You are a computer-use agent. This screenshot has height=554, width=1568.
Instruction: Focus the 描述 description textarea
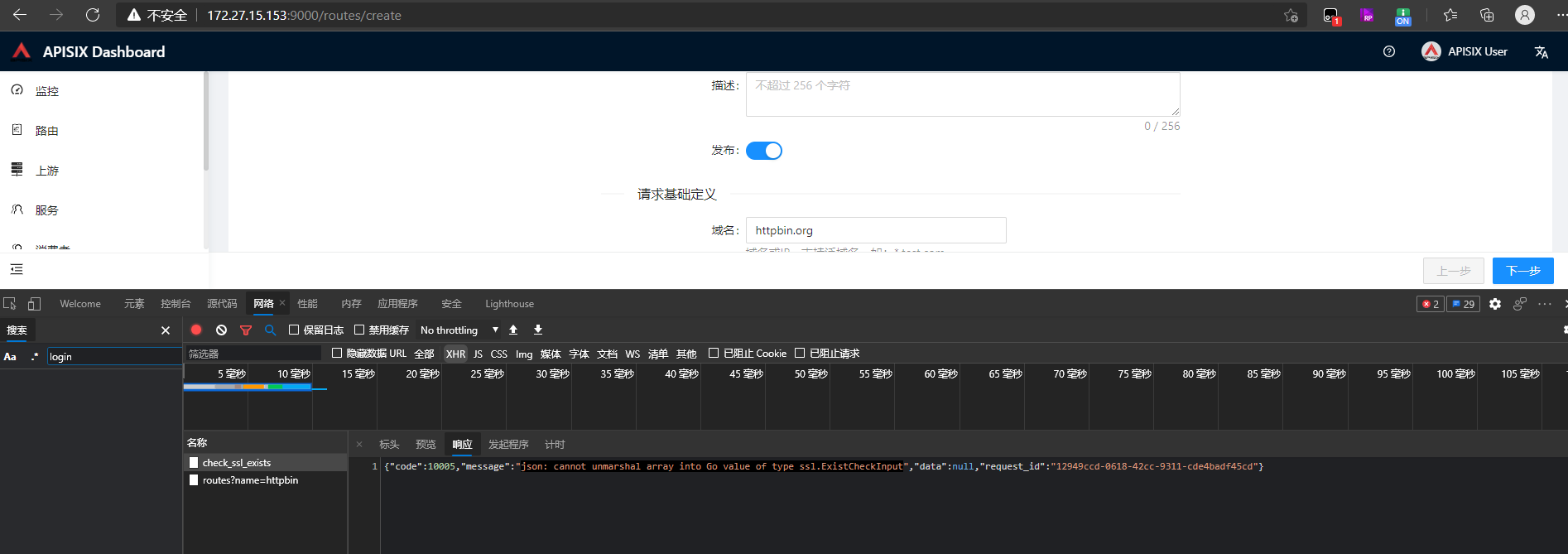coord(963,94)
